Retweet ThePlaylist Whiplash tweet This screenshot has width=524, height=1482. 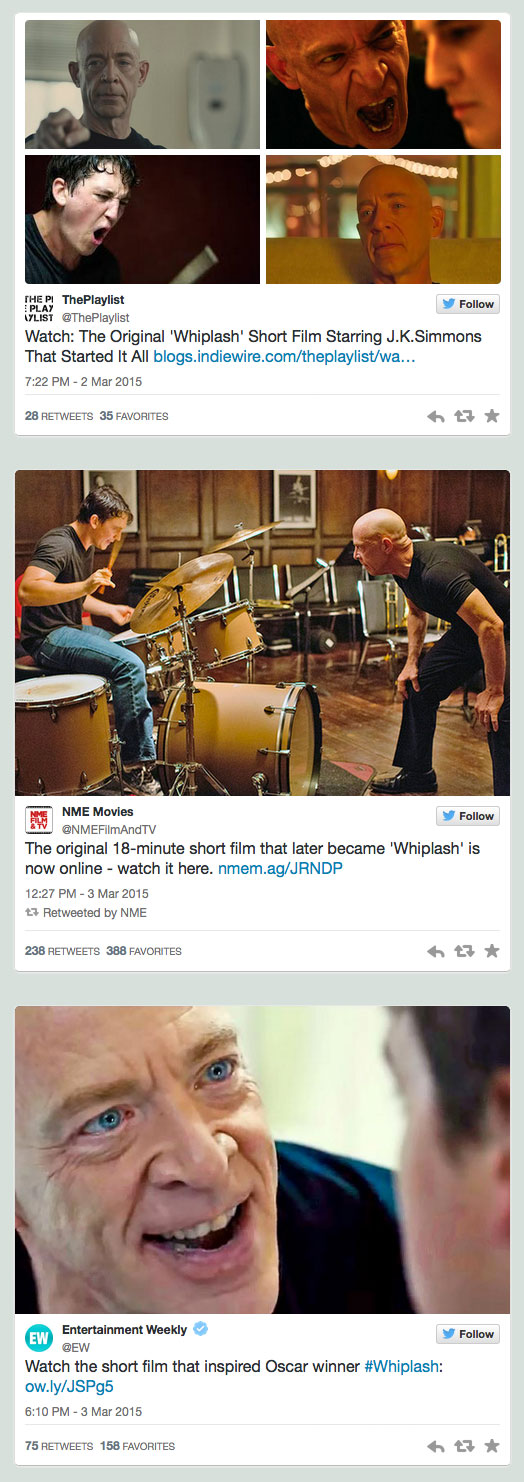click(464, 416)
